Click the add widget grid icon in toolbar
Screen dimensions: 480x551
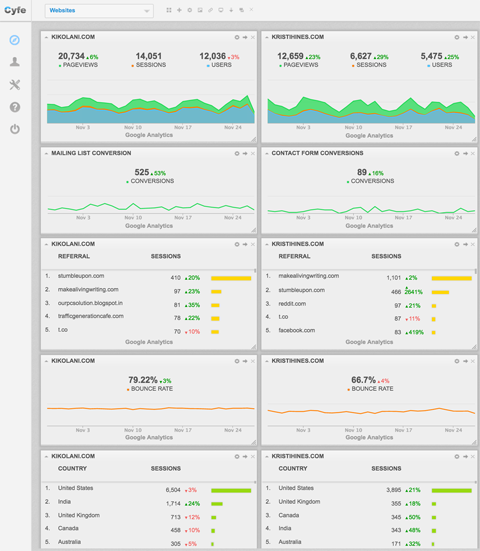point(169,10)
